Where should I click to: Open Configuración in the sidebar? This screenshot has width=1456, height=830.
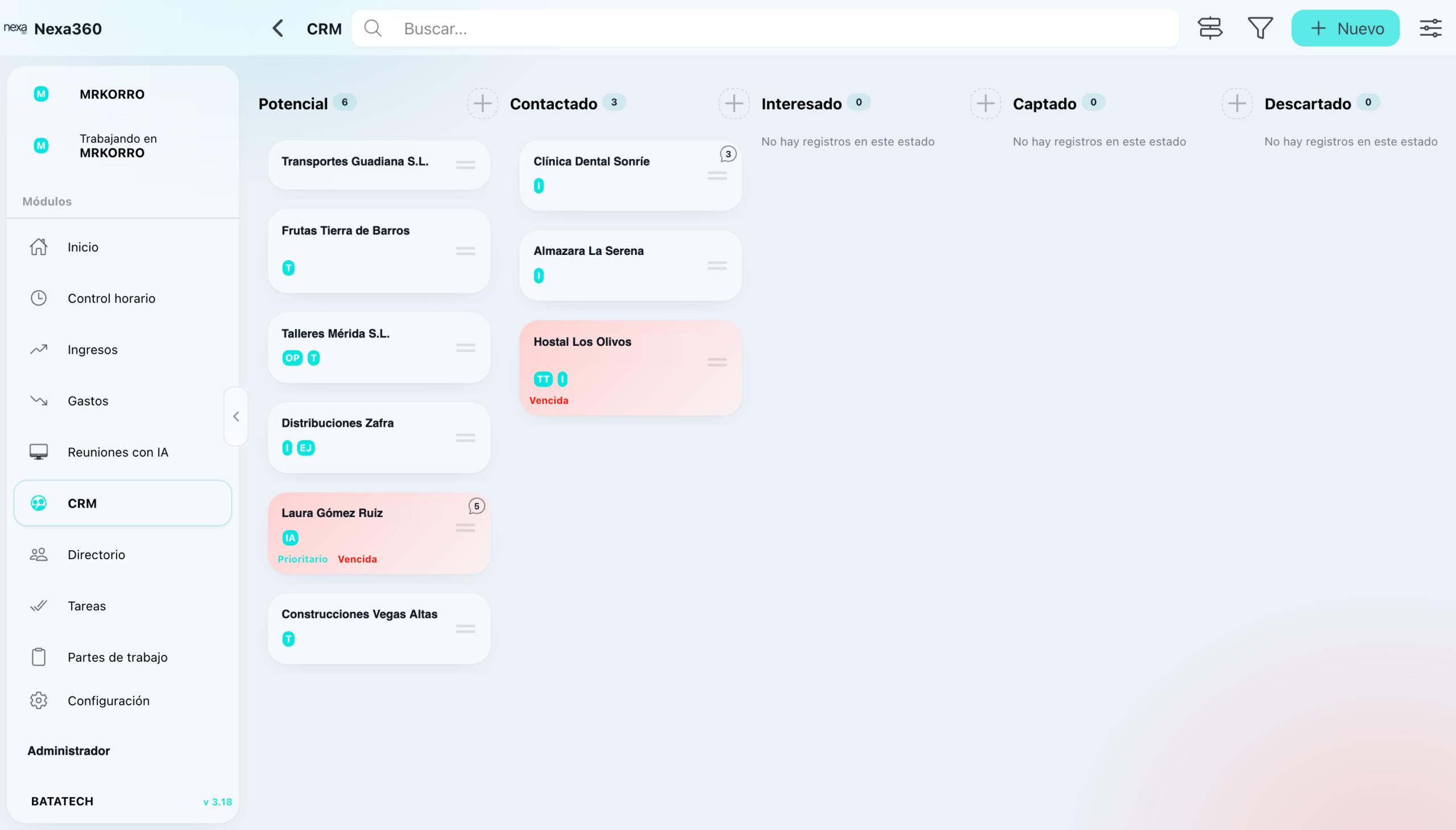tap(122, 701)
